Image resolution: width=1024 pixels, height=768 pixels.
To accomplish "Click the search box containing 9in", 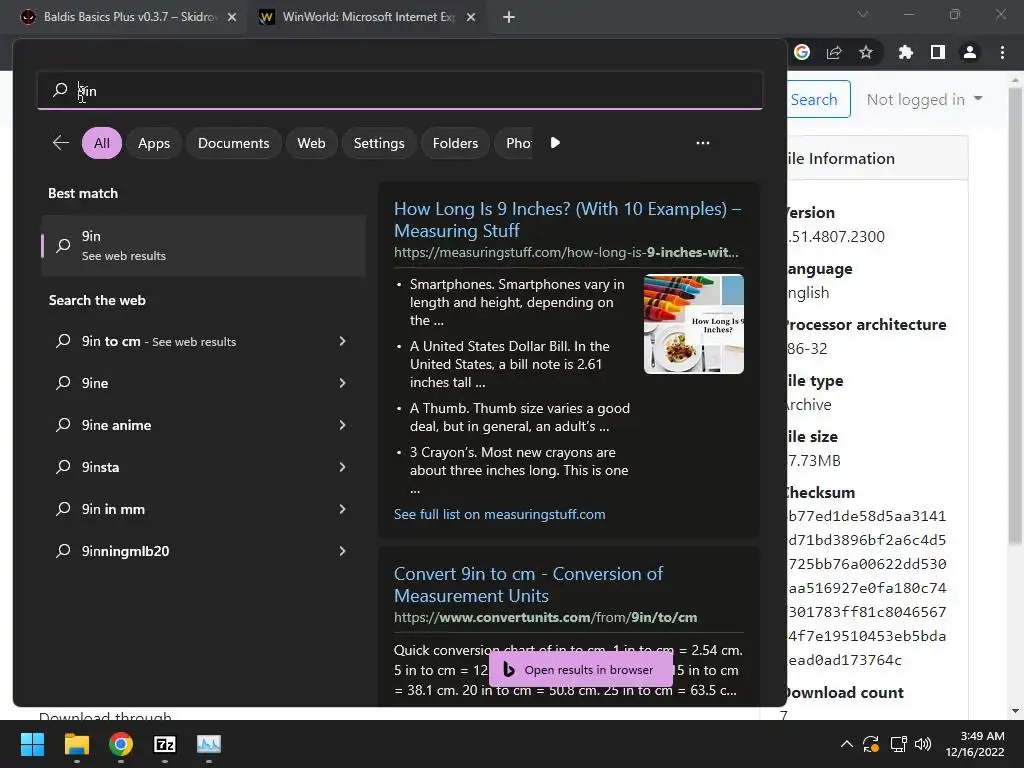I will (x=400, y=90).
